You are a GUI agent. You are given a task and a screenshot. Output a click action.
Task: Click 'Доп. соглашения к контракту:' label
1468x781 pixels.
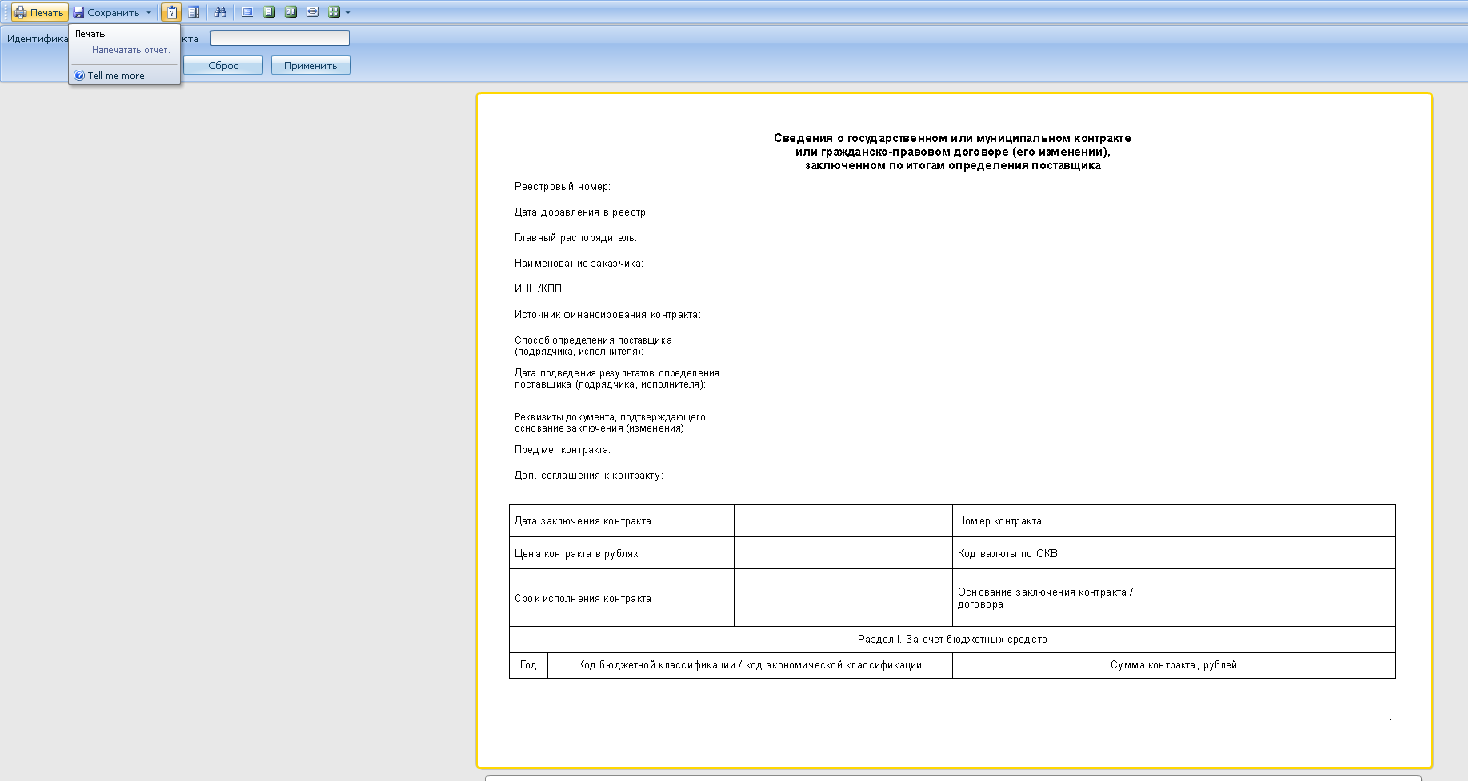coord(589,475)
